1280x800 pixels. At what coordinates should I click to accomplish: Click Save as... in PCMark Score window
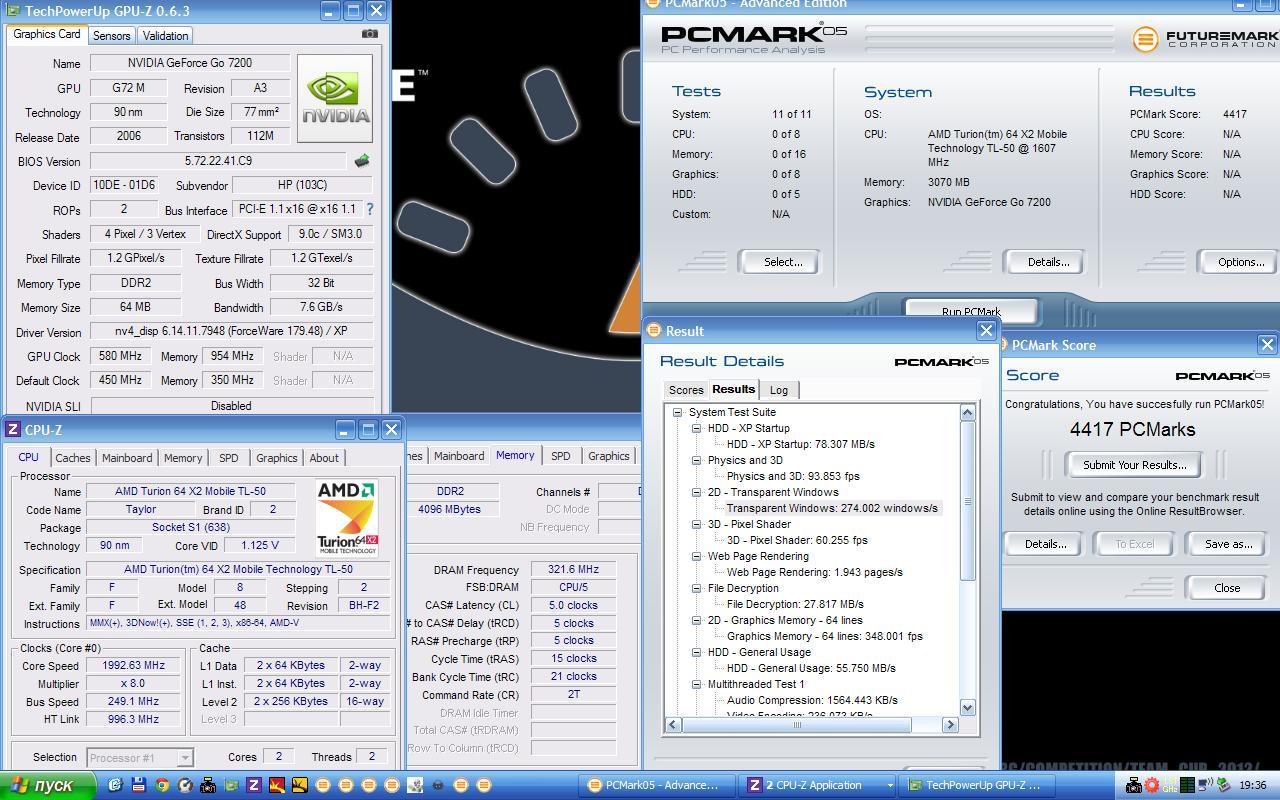coord(1228,544)
